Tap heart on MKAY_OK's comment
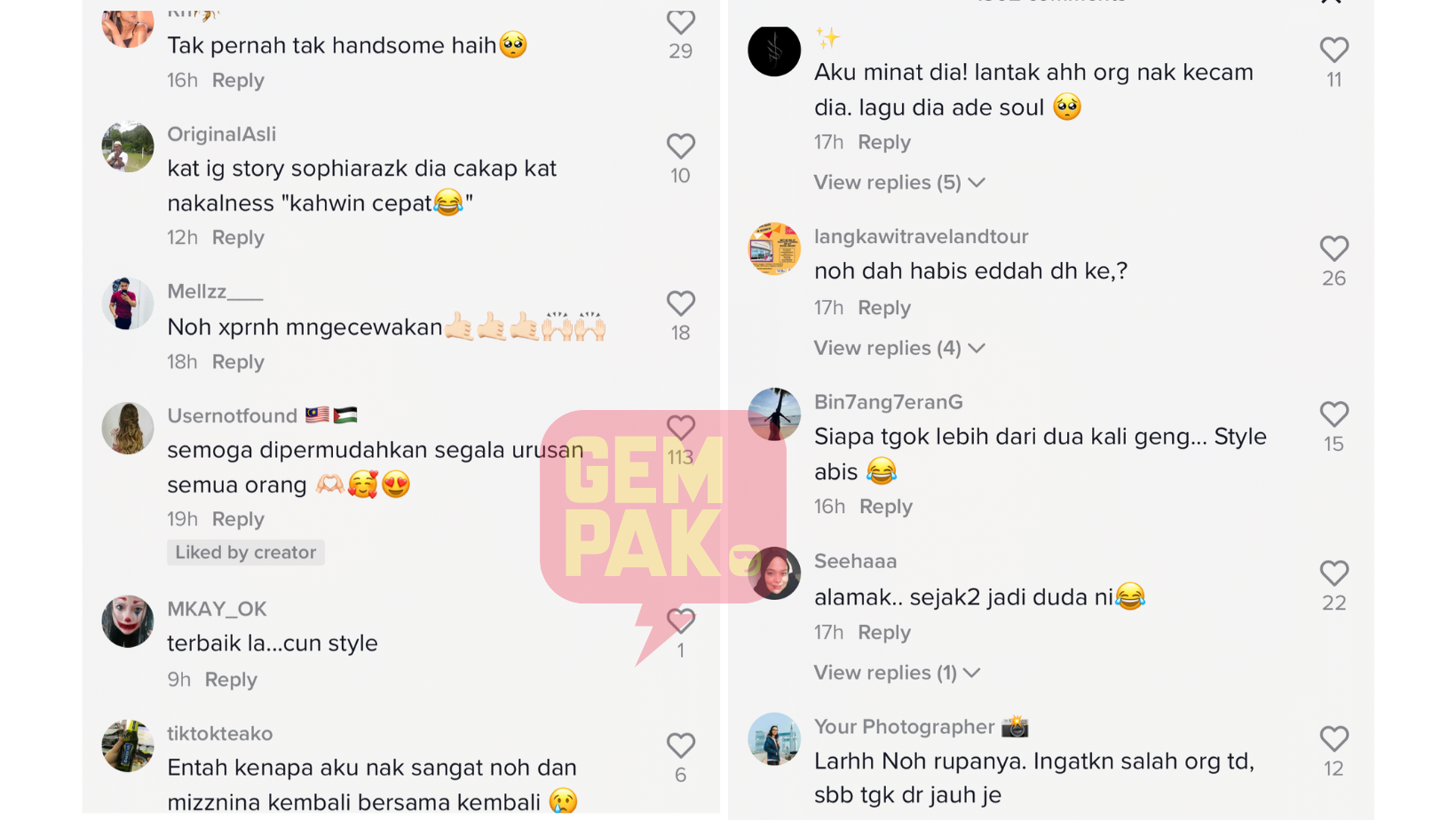The height and width of the screenshot is (820, 1456). click(680, 621)
